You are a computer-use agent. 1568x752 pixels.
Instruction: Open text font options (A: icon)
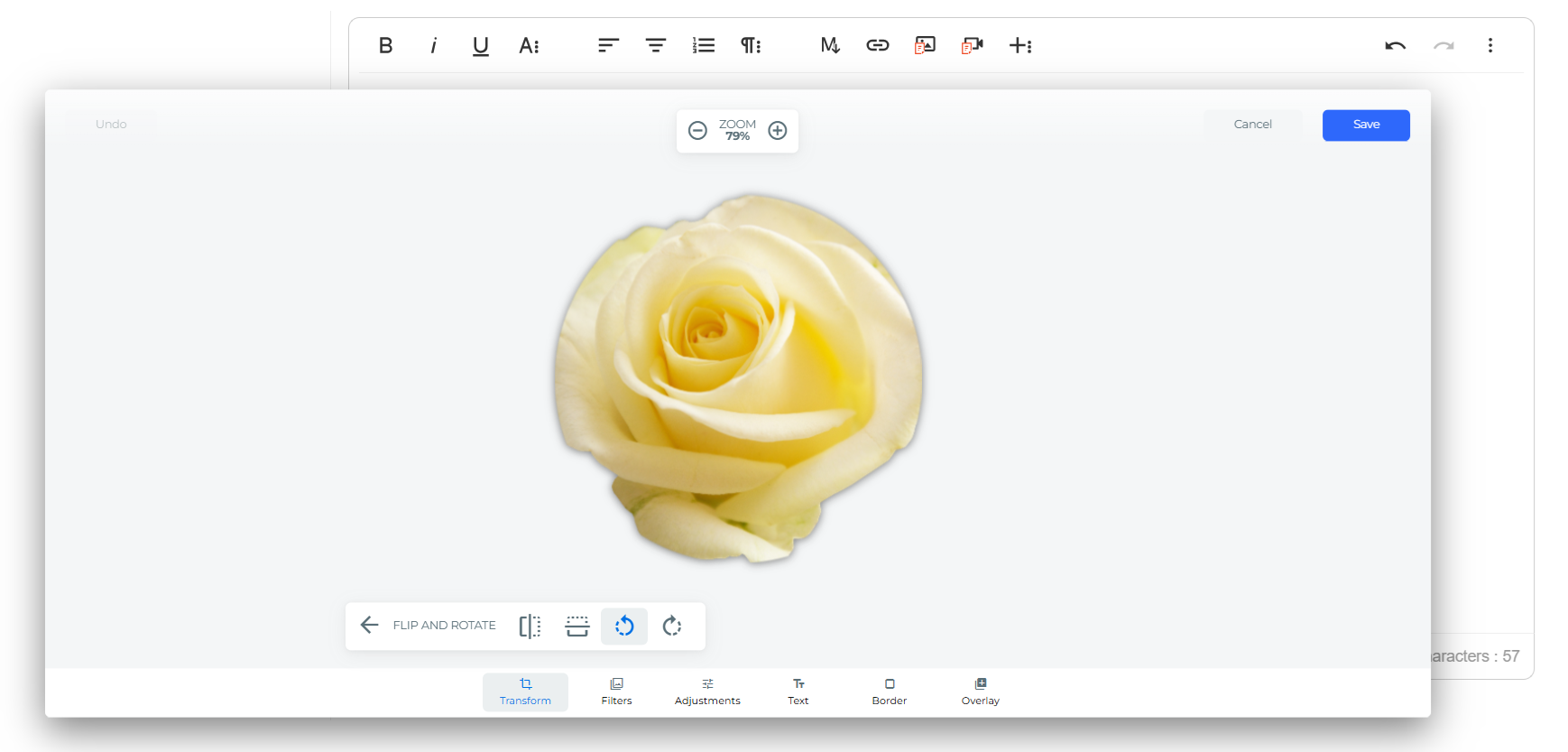[529, 45]
